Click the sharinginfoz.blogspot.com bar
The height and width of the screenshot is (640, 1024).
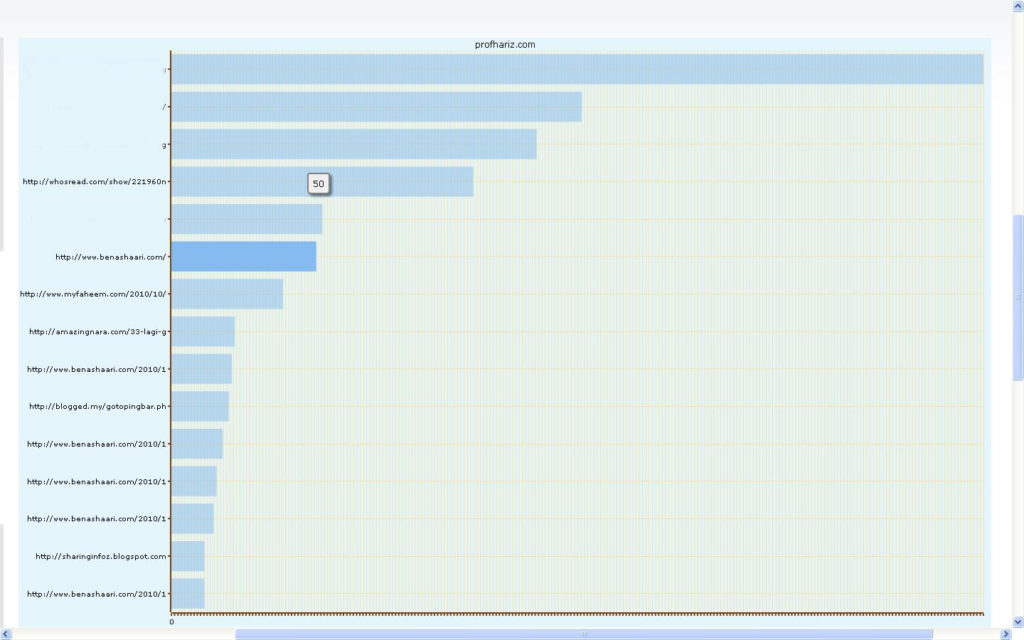point(188,556)
